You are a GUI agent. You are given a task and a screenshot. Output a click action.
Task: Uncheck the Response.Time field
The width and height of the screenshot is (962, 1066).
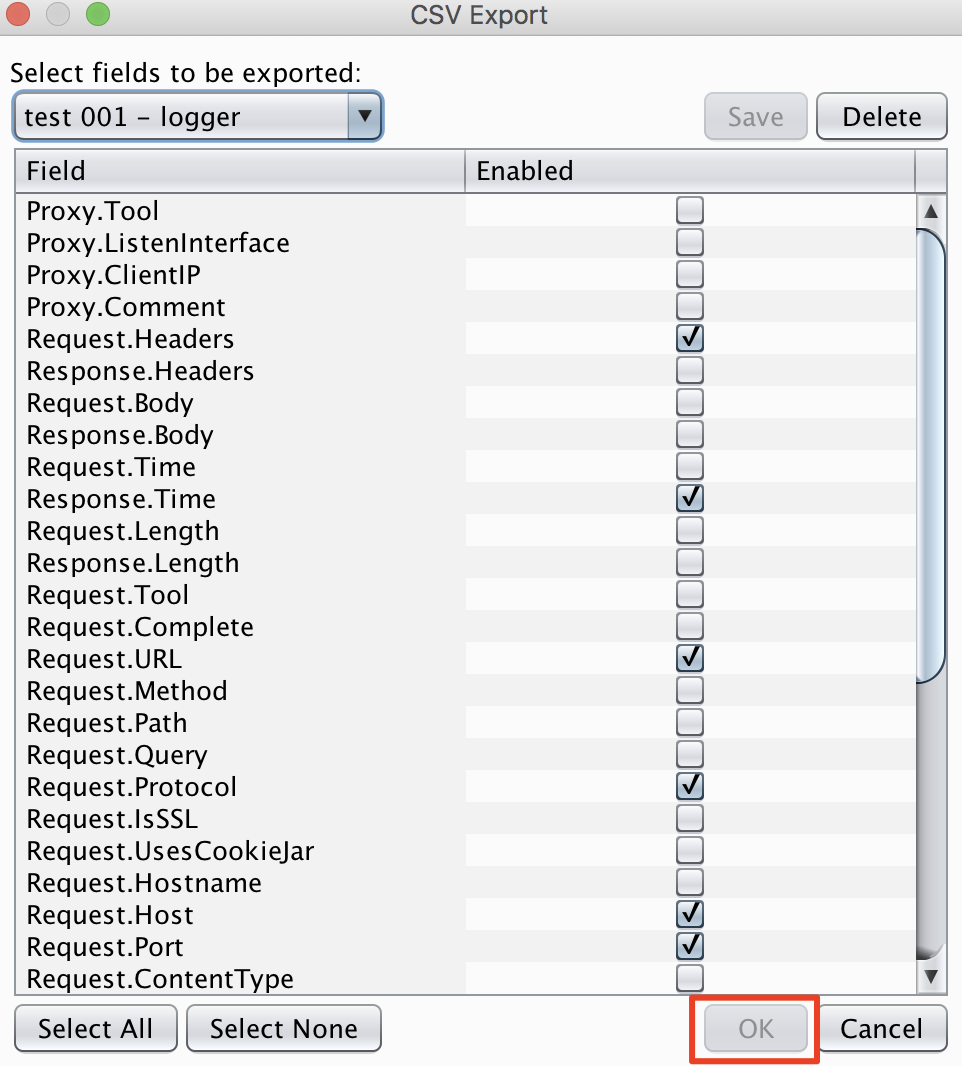click(689, 498)
